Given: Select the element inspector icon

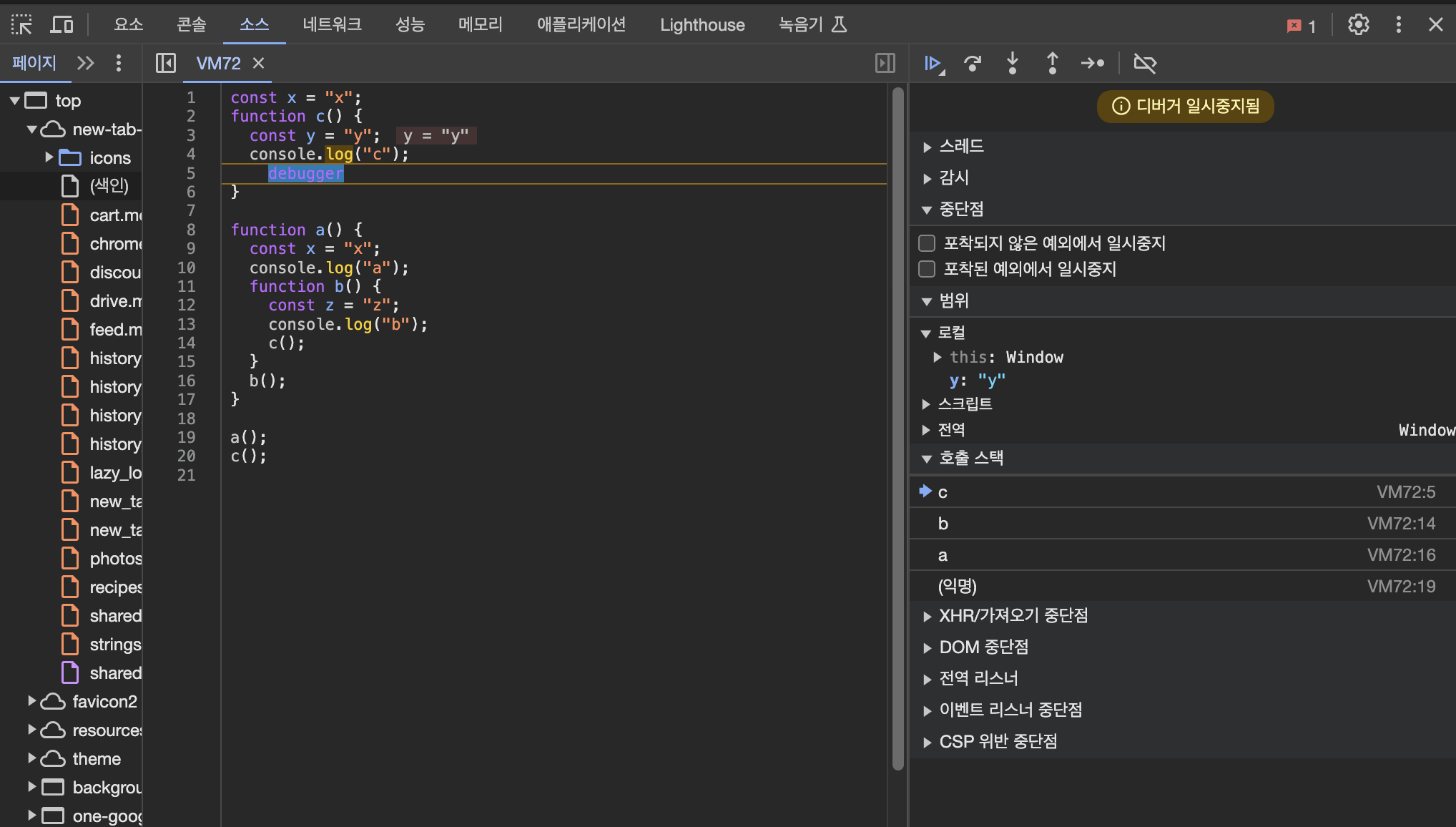Looking at the screenshot, I should pyautogui.click(x=21, y=25).
